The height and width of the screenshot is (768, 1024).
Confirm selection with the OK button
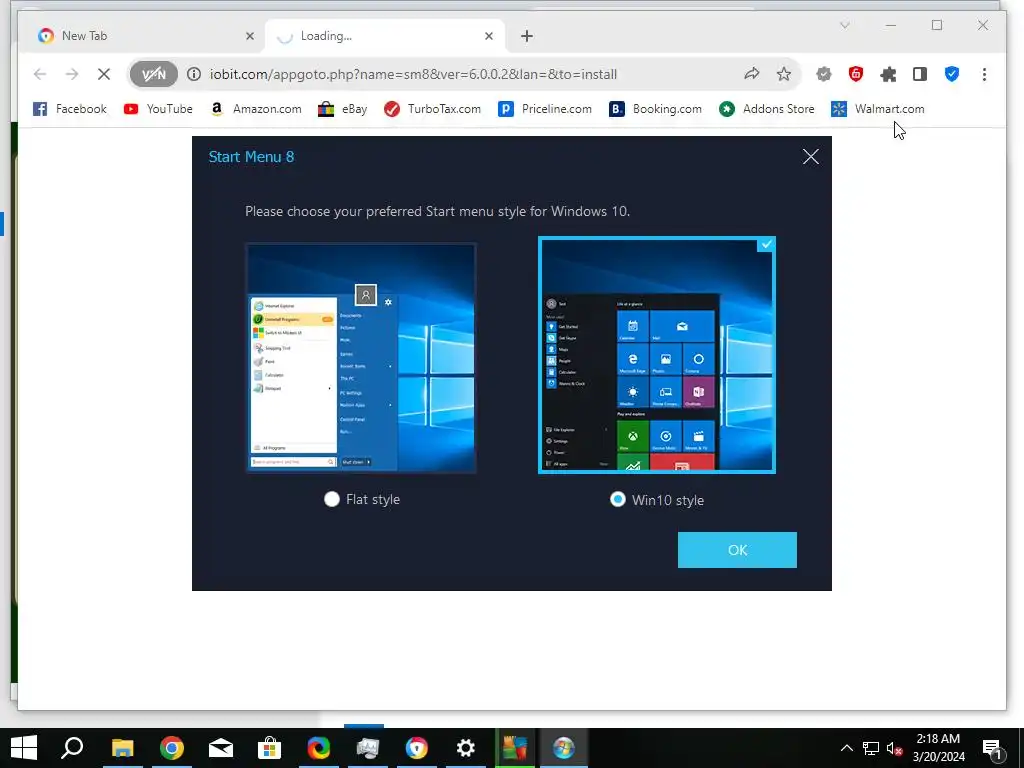pyautogui.click(x=737, y=550)
